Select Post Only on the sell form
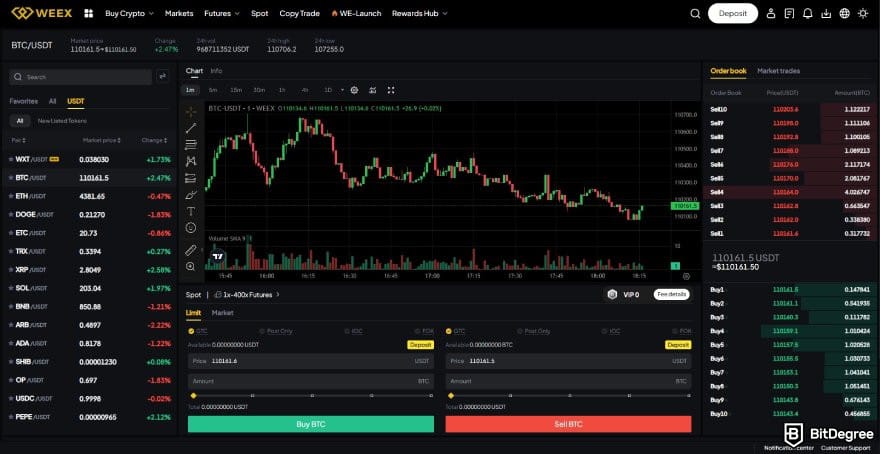The height and width of the screenshot is (454, 880). pos(534,331)
